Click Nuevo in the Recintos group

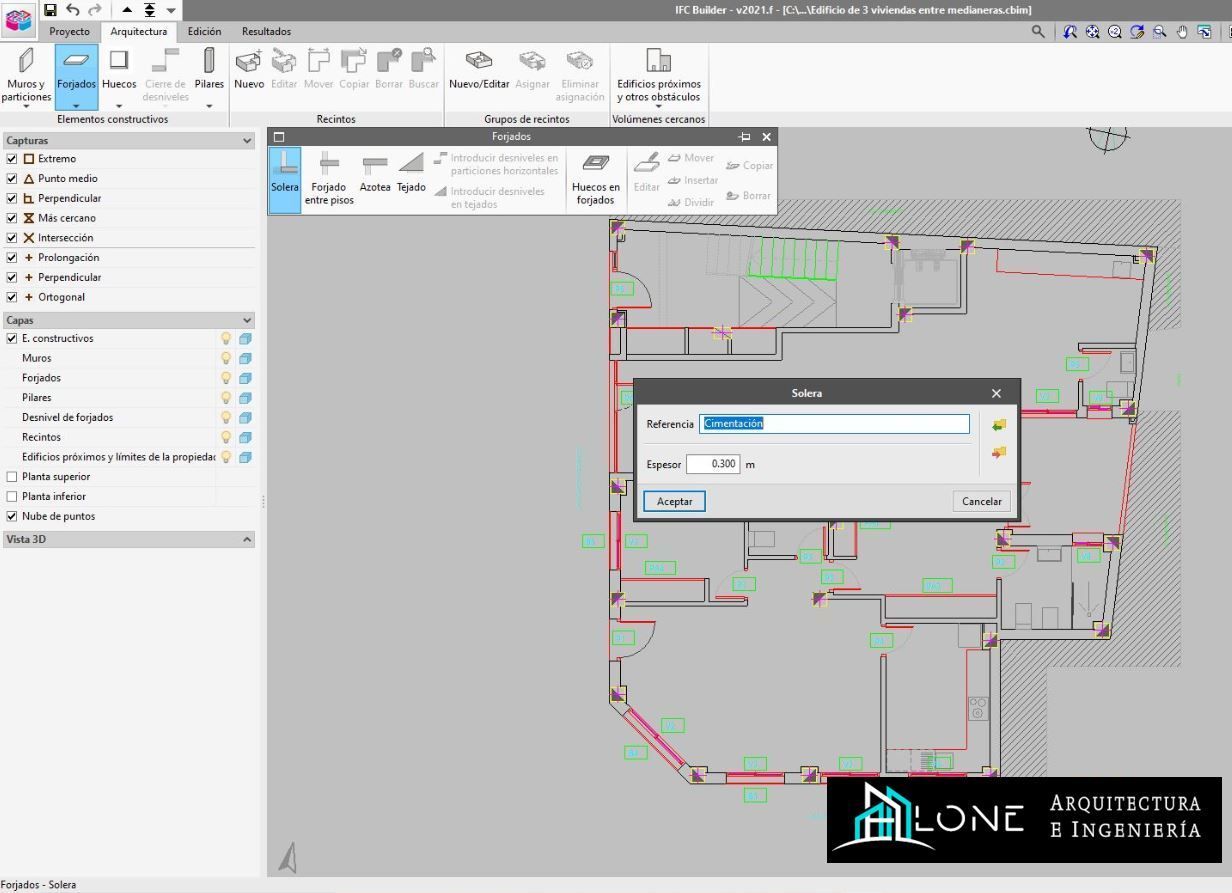[249, 69]
